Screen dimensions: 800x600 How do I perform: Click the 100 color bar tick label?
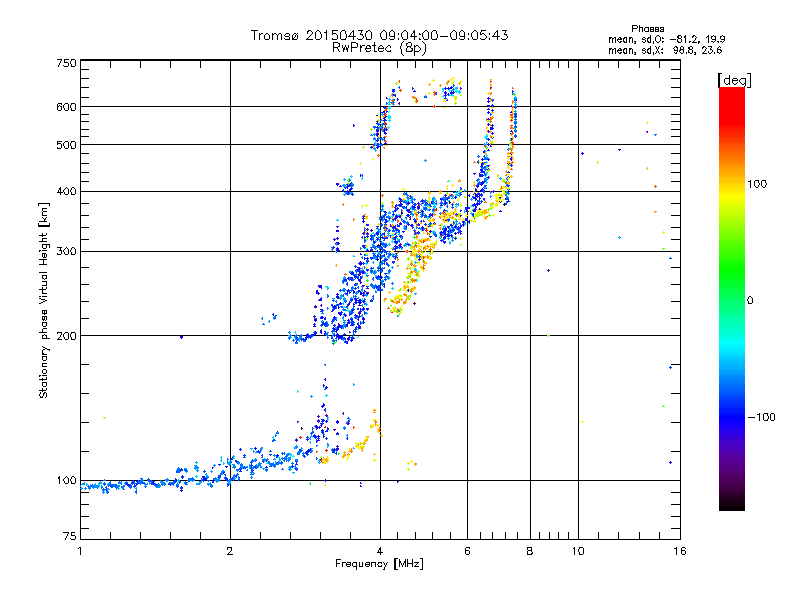(x=757, y=184)
